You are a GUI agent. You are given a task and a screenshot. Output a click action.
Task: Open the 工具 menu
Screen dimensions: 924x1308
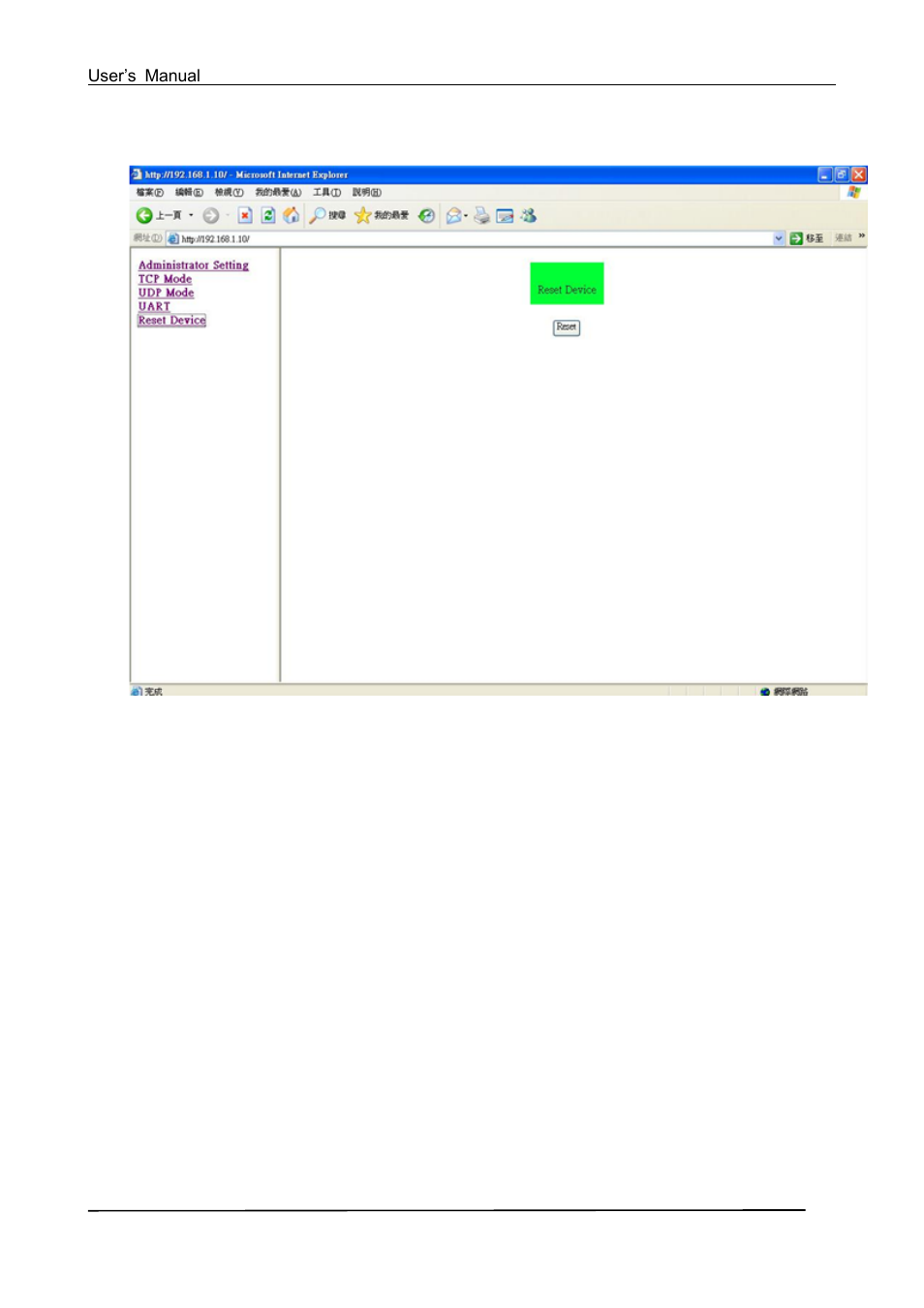tap(327, 192)
